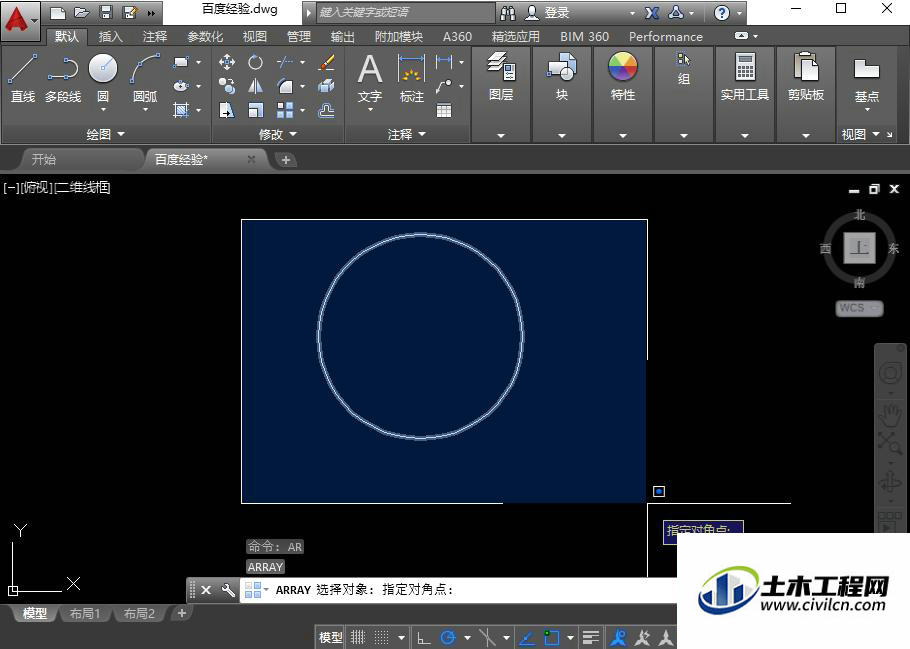This screenshot has width=910, height=649.
Task: Click the Fillet tool icon
Action: click(x=285, y=86)
